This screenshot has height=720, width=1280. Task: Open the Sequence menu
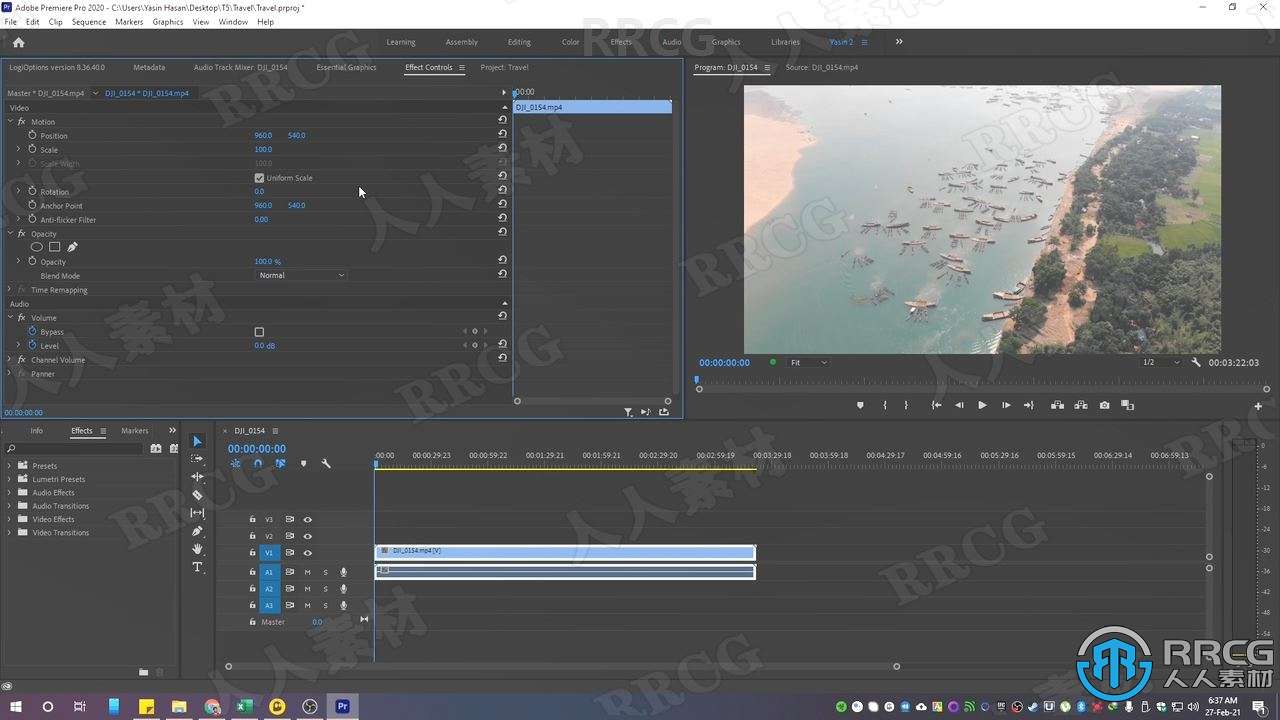pyautogui.click(x=89, y=21)
